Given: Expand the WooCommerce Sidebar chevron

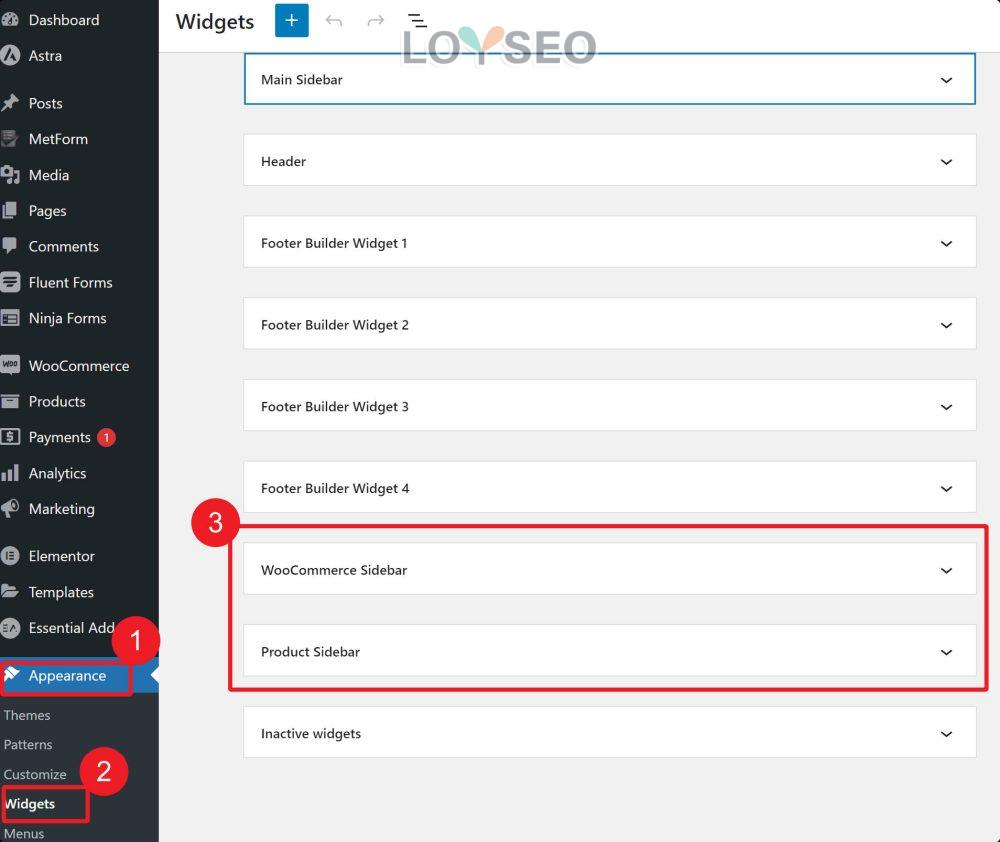Looking at the screenshot, I should point(946,570).
